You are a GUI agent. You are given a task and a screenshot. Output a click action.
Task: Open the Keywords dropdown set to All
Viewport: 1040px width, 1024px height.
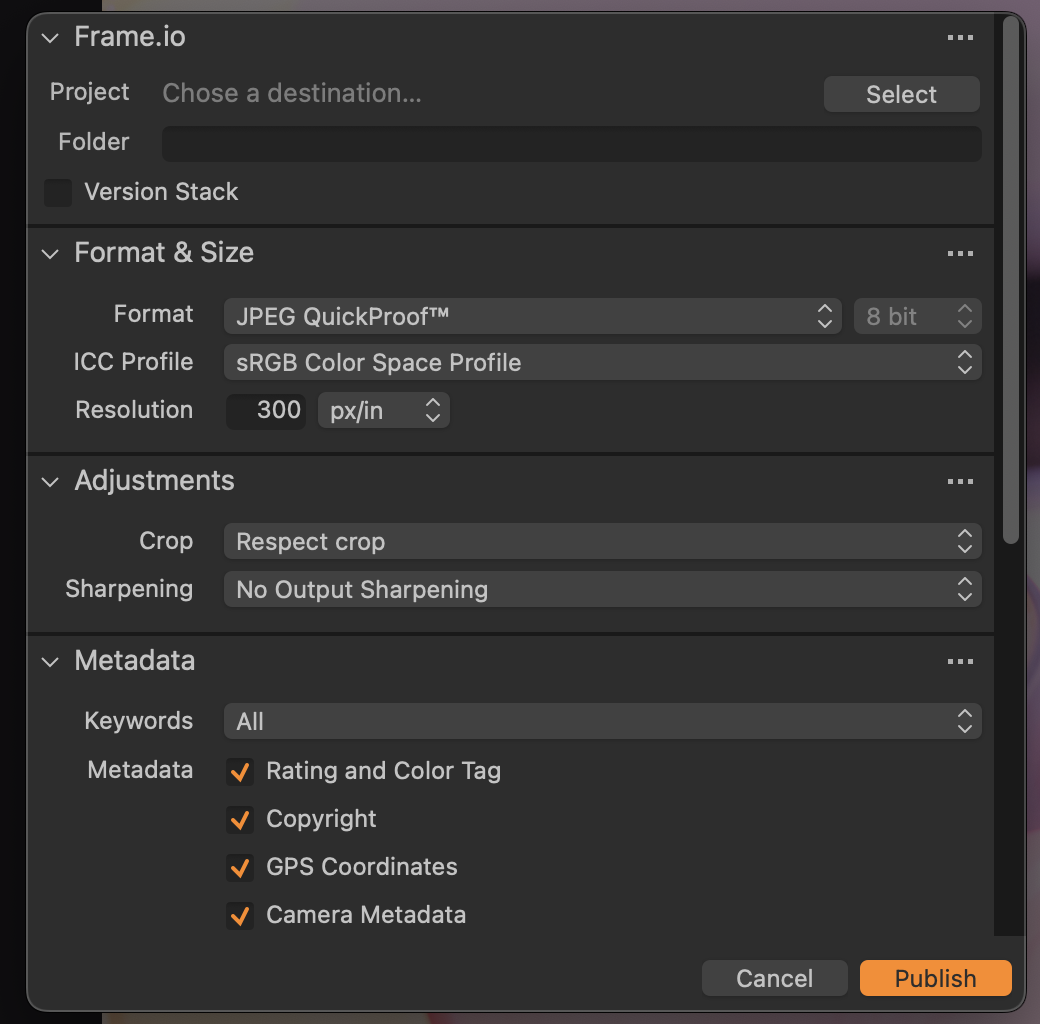coord(602,721)
